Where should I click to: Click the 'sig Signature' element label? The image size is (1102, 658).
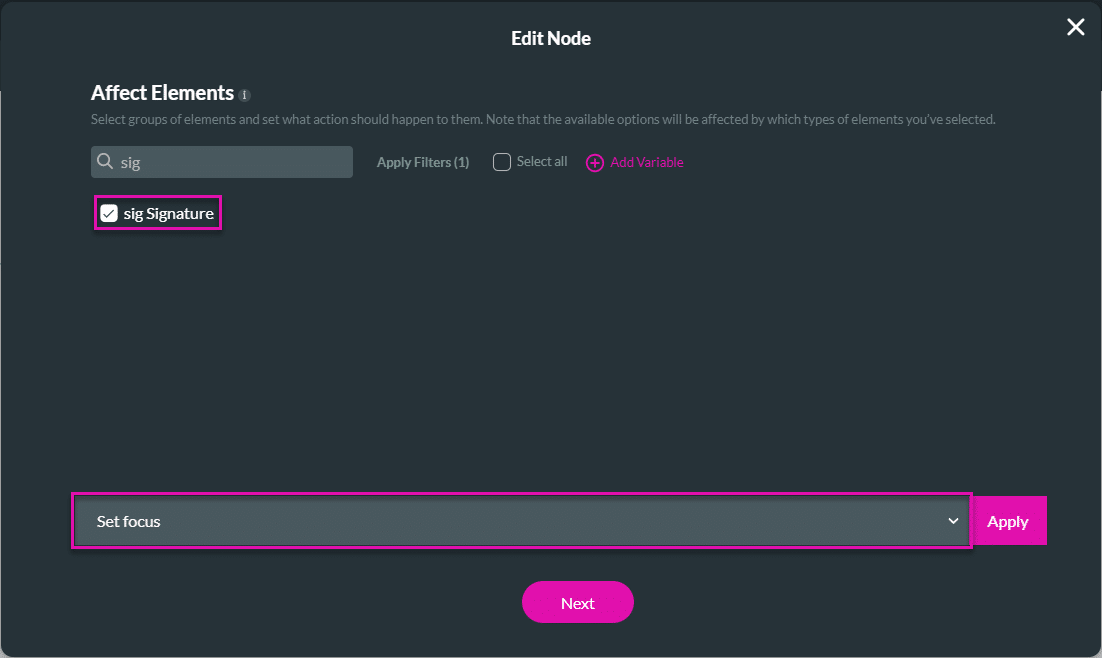(x=169, y=214)
